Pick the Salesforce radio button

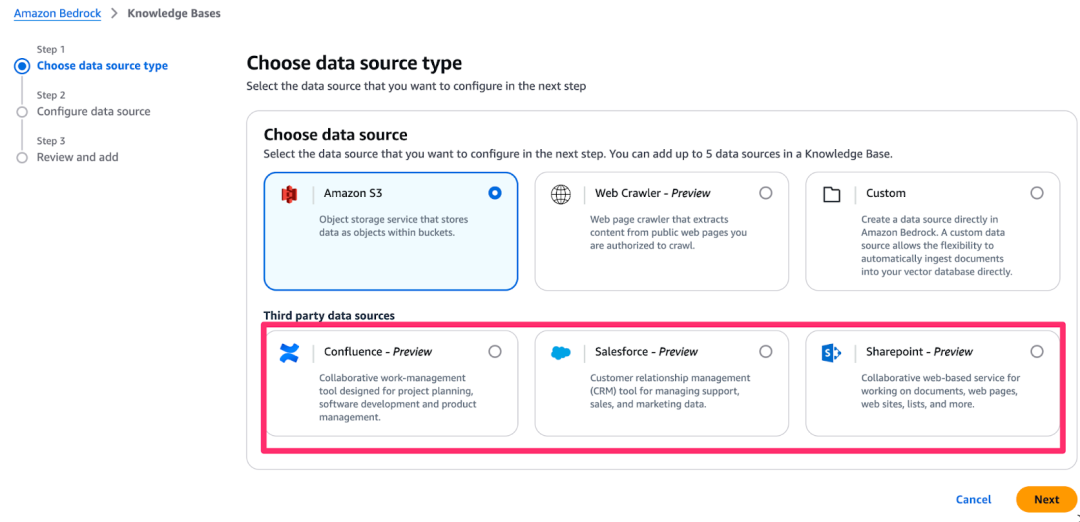(766, 352)
